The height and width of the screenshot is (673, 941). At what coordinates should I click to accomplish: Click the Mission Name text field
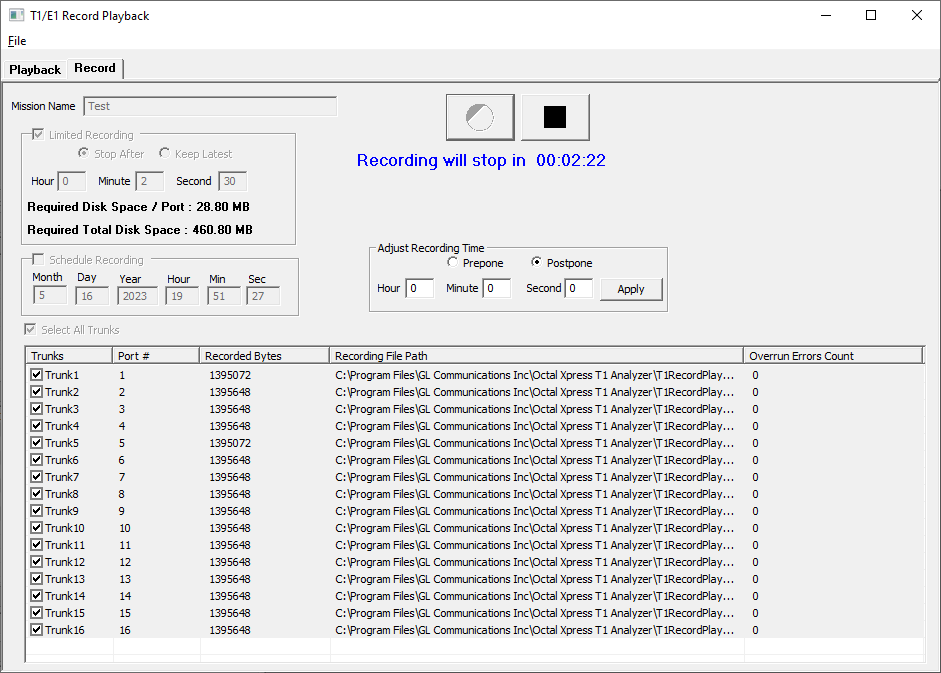click(x=210, y=106)
